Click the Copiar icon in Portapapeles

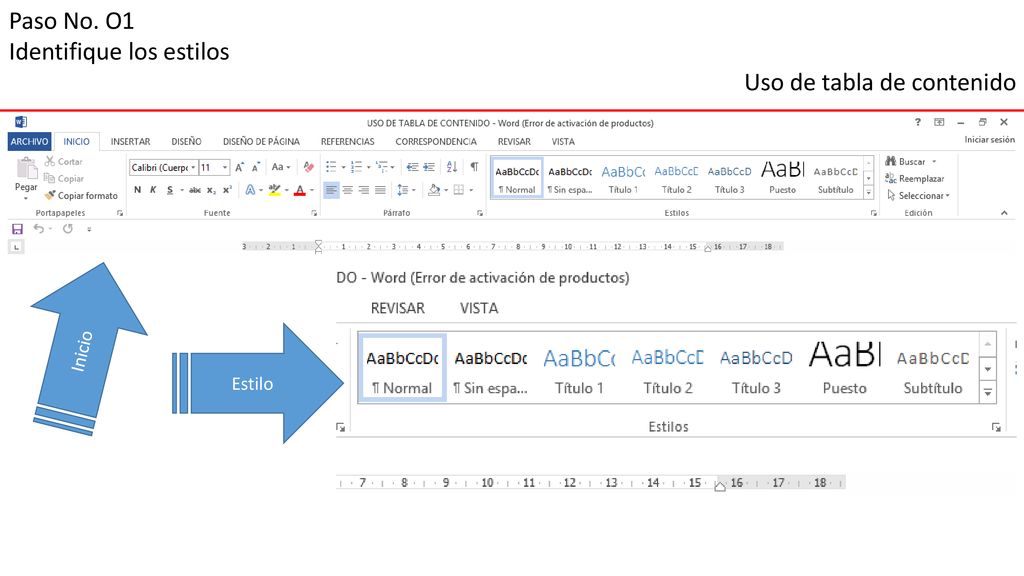pyautogui.click(x=50, y=178)
